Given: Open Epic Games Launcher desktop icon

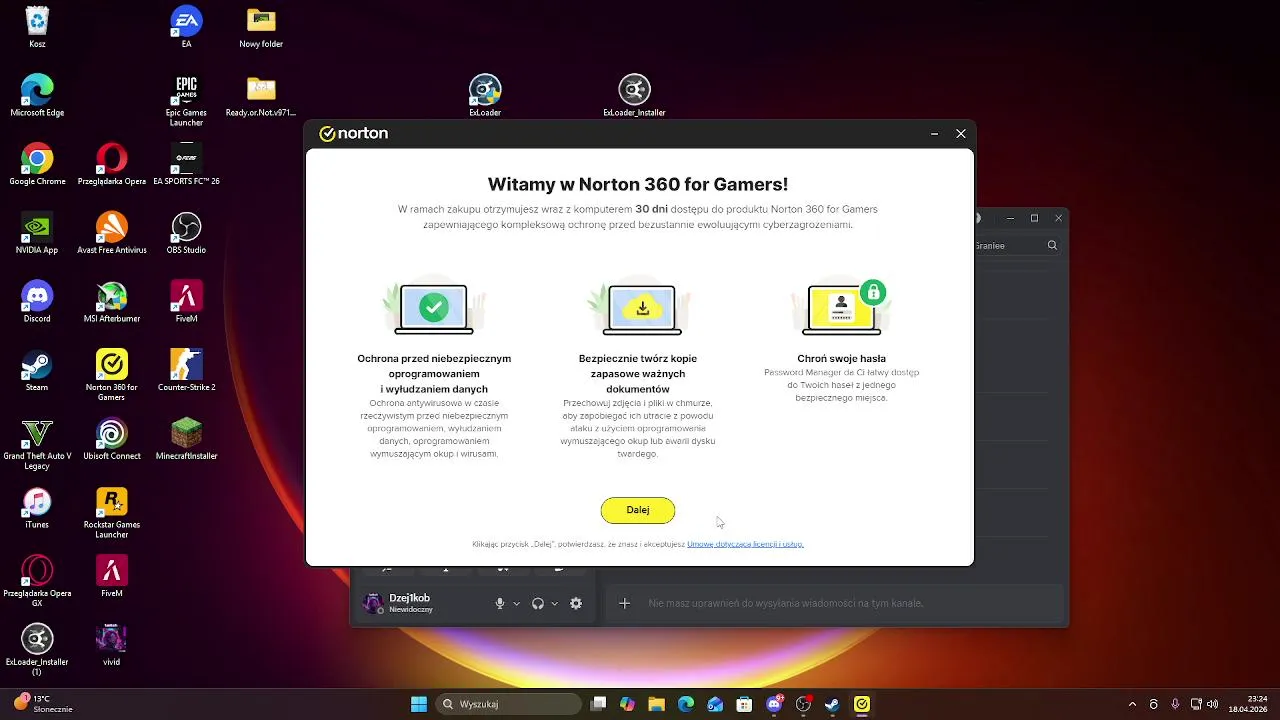Looking at the screenshot, I should [186, 100].
